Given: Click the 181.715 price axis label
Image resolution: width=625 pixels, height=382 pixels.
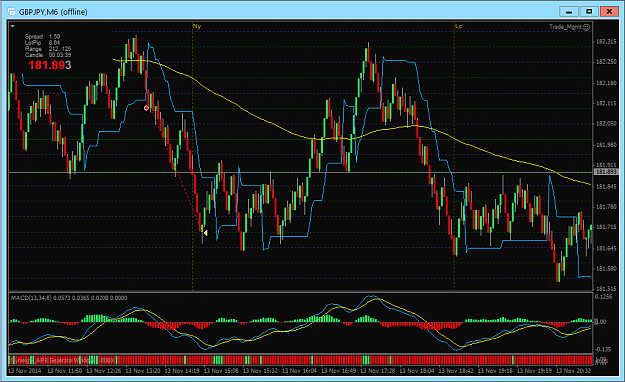Looking at the screenshot, I should [606, 227].
